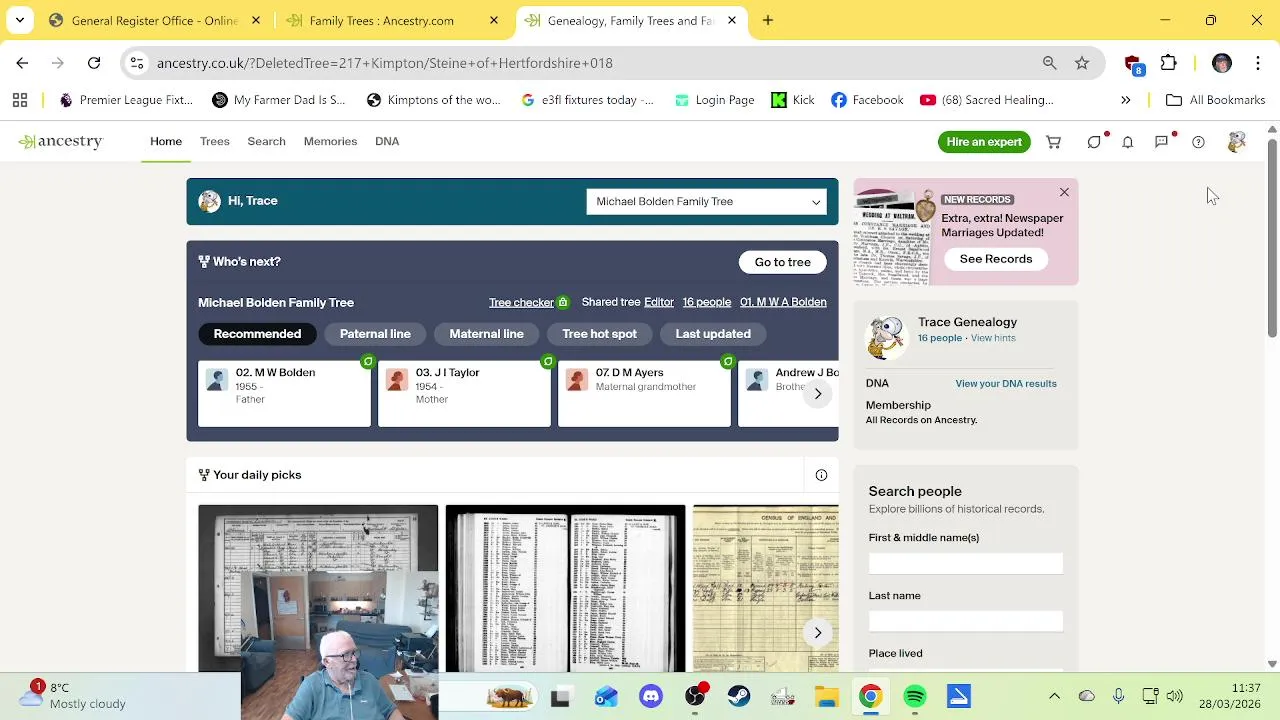Open the second daily pick record thumbnail
The height and width of the screenshot is (720, 1280).
pos(565,589)
